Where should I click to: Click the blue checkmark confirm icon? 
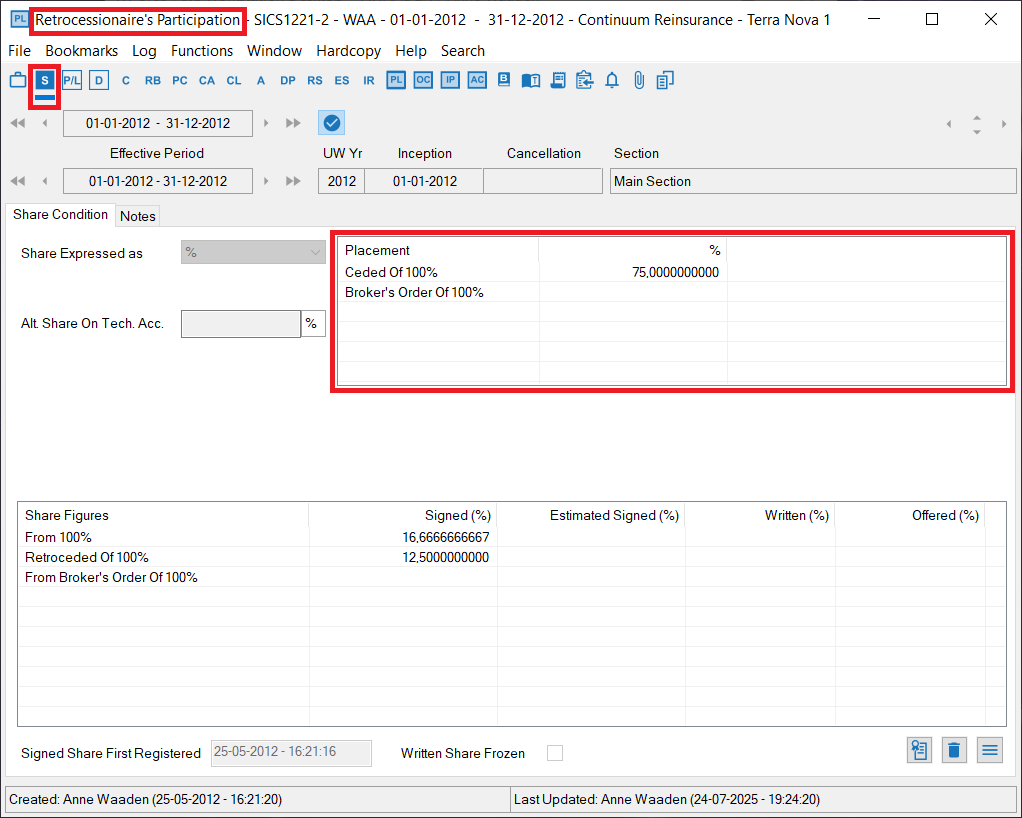[x=332, y=123]
